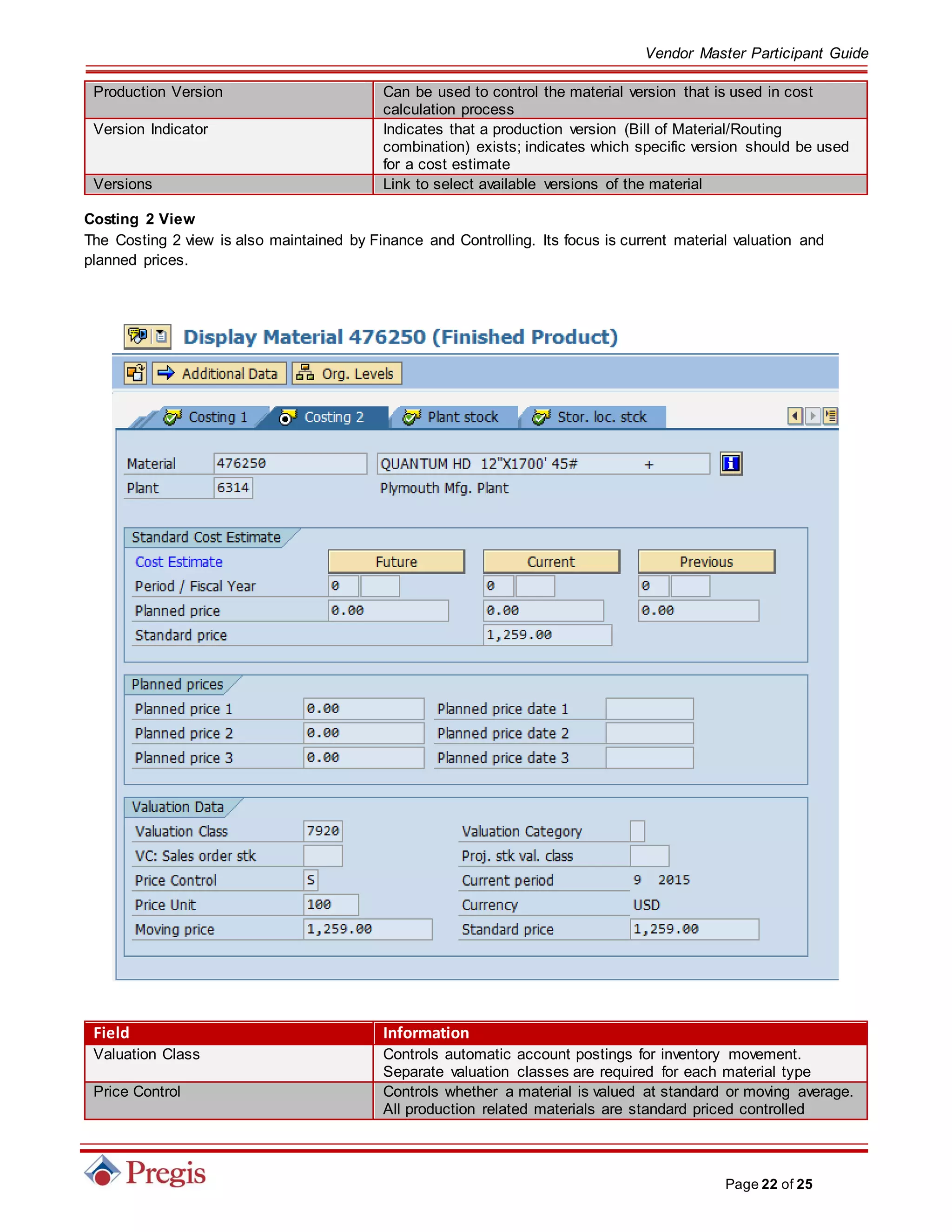The image size is (952, 1232).
Task: Click the Valuation Category field
Action: [x=637, y=831]
